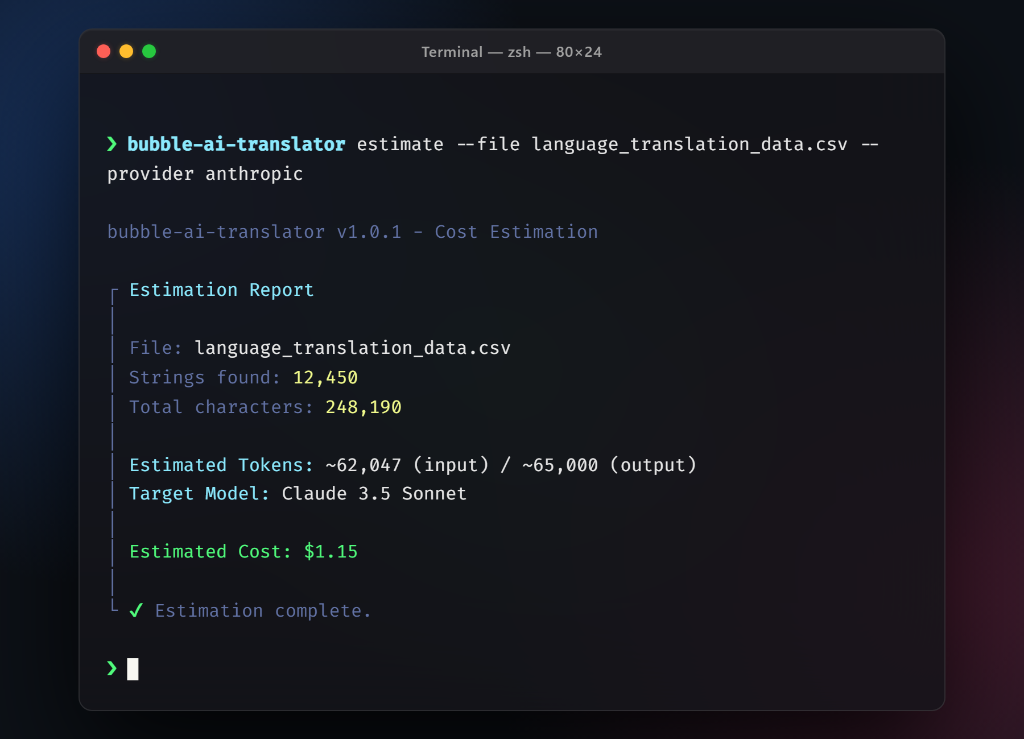
Task: Click the bold 'bubble-ai-translator' command name
Action: tap(236, 144)
